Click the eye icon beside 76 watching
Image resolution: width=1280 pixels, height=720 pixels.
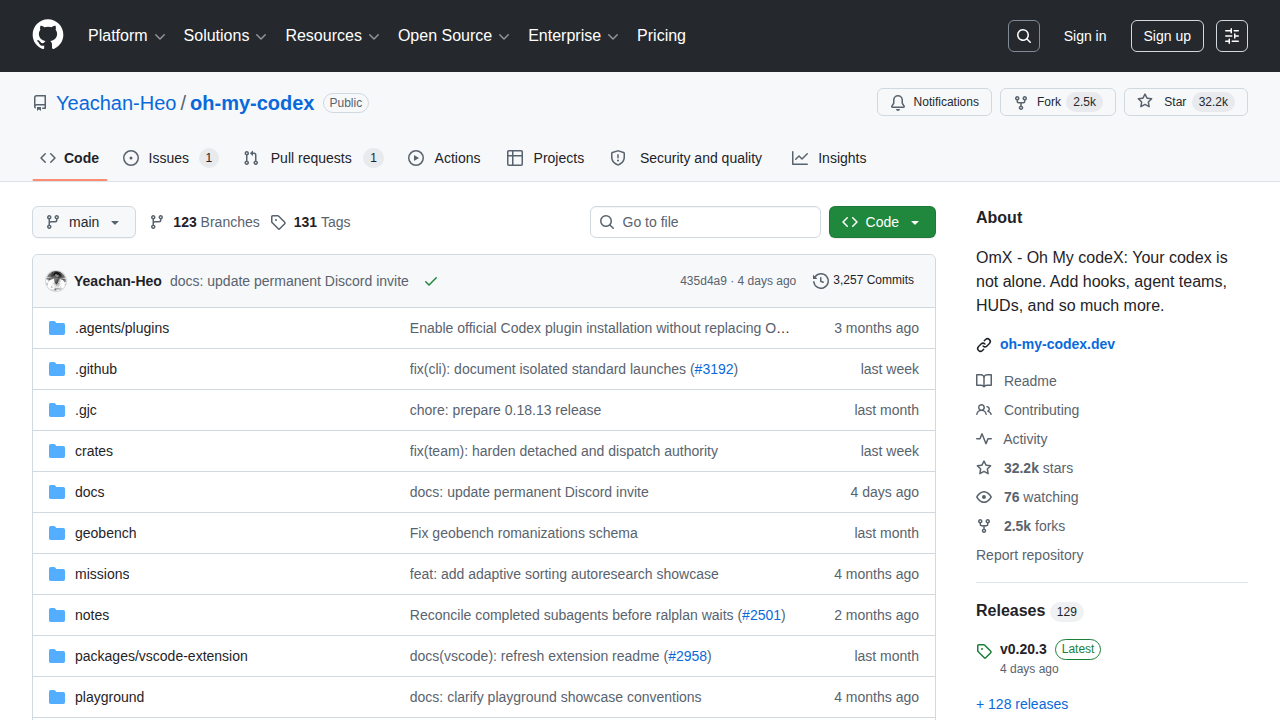click(984, 497)
